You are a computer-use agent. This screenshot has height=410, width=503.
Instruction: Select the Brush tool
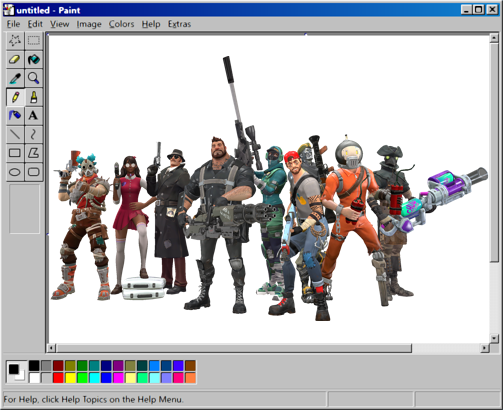pyautogui.click(x=34, y=97)
